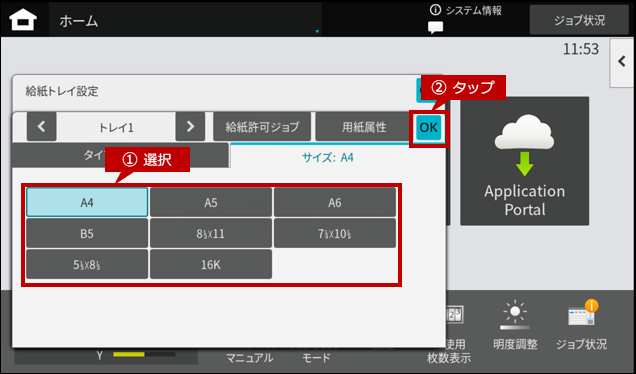
Task: Choose the 16K paper size option
Action: point(211,264)
